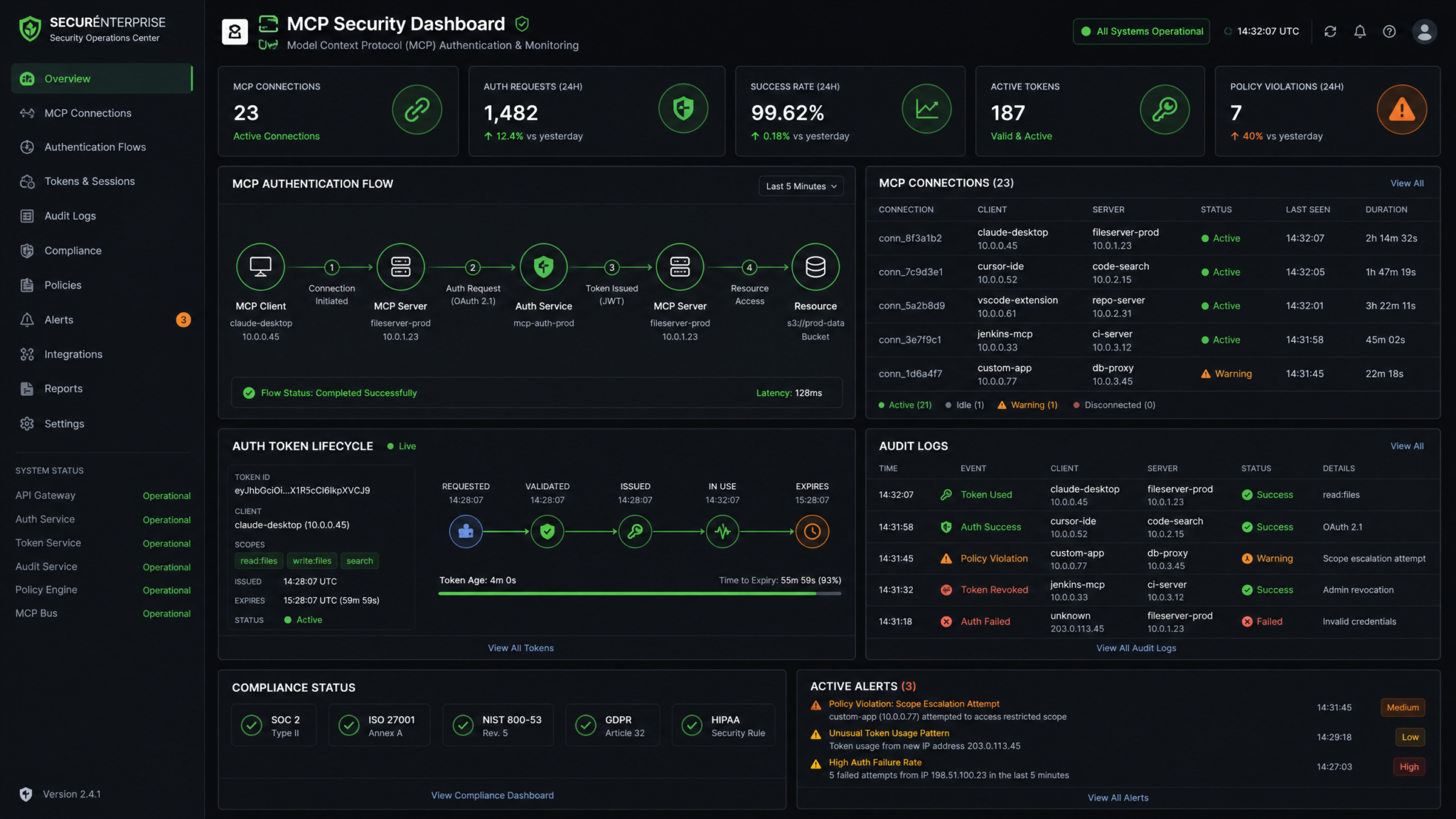Viewport: 1456px width, 819px height.
Task: Click the verified badge beside dashboard title
Action: (522, 24)
